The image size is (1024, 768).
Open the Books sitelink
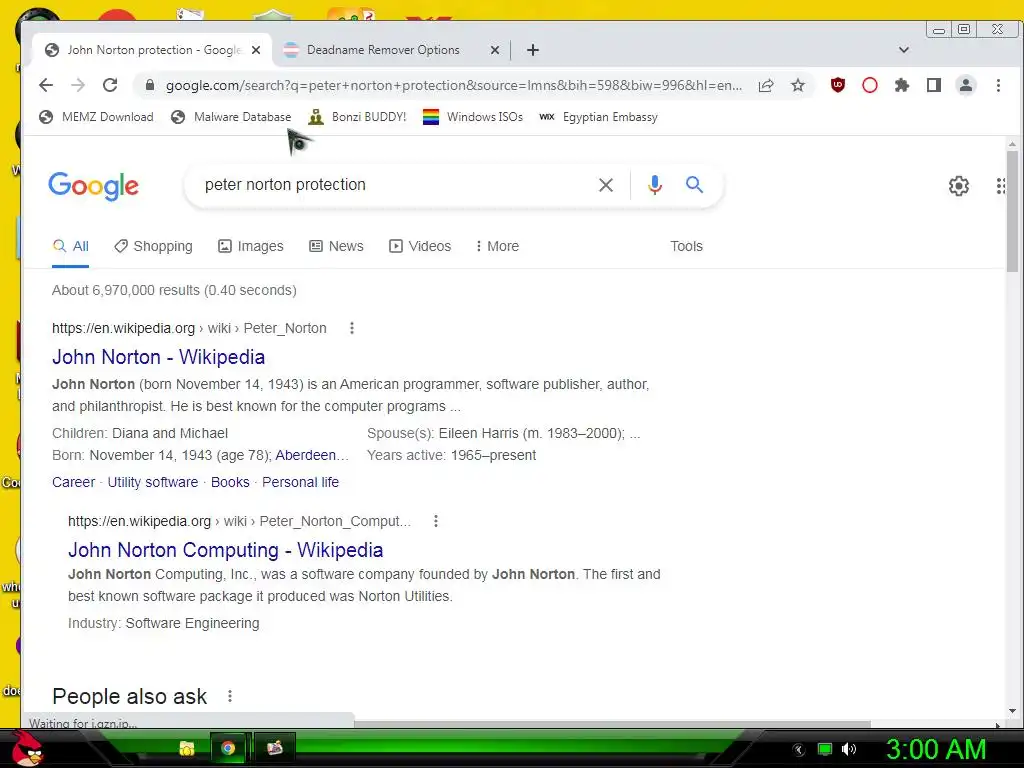point(230,482)
